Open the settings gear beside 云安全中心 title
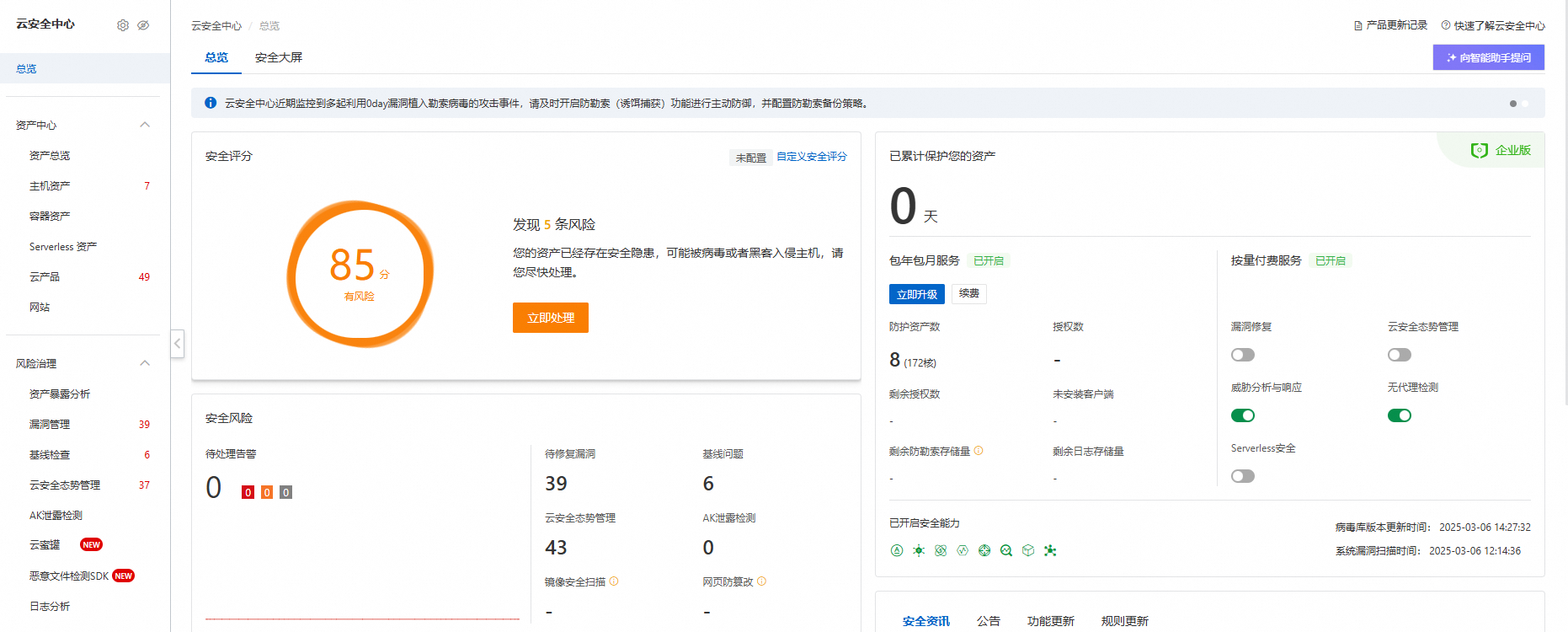Image resolution: width=1568 pixels, height=632 pixels. tap(123, 25)
